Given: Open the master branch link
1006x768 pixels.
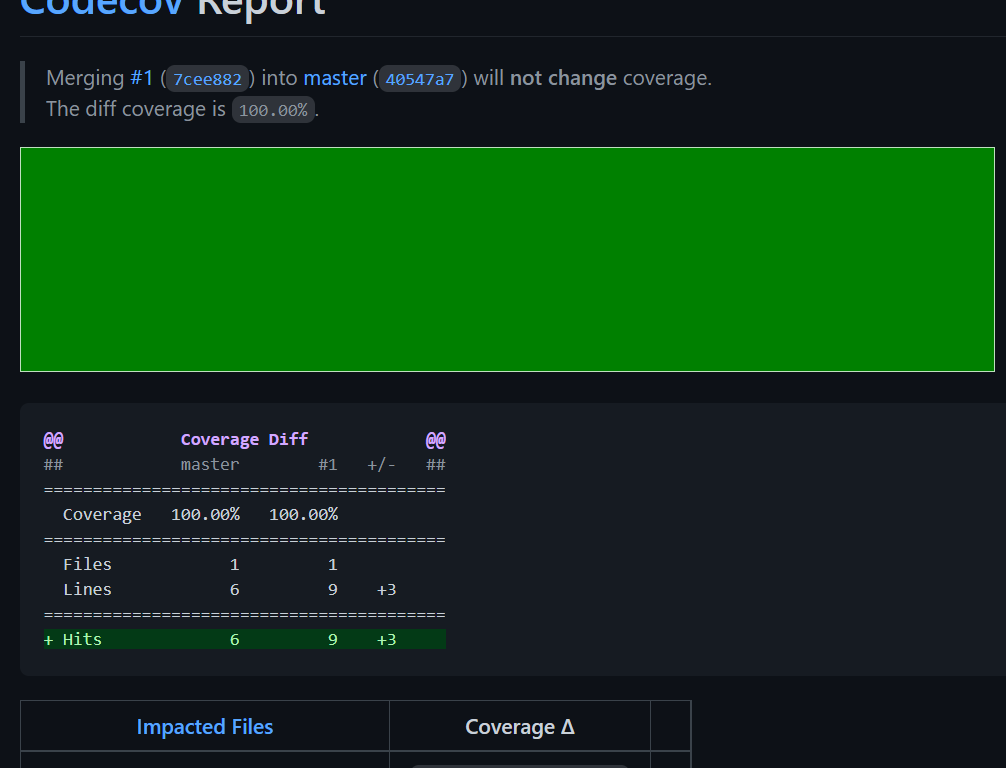Looking at the screenshot, I should 335,78.
